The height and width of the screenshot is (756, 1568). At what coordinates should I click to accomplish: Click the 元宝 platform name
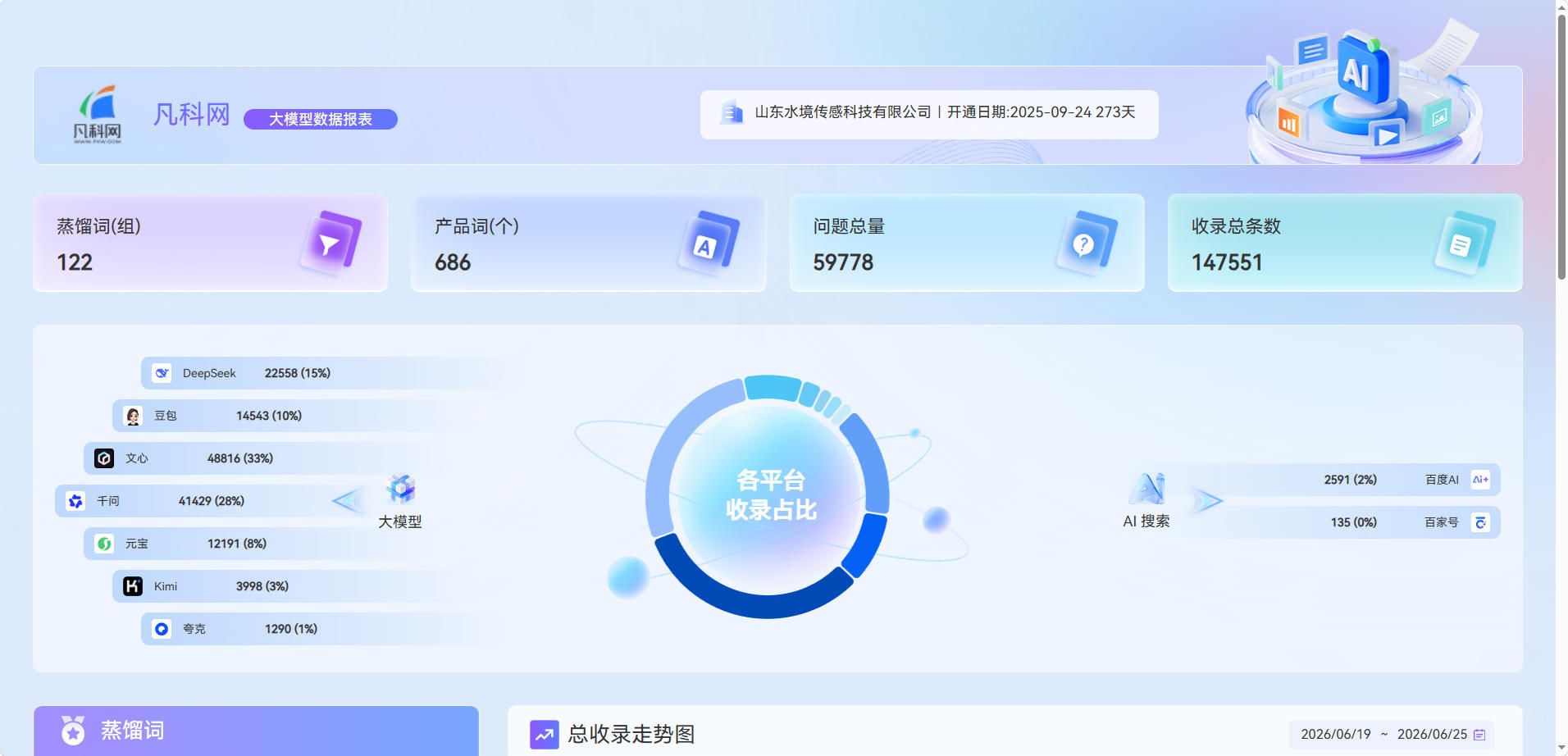click(x=137, y=544)
